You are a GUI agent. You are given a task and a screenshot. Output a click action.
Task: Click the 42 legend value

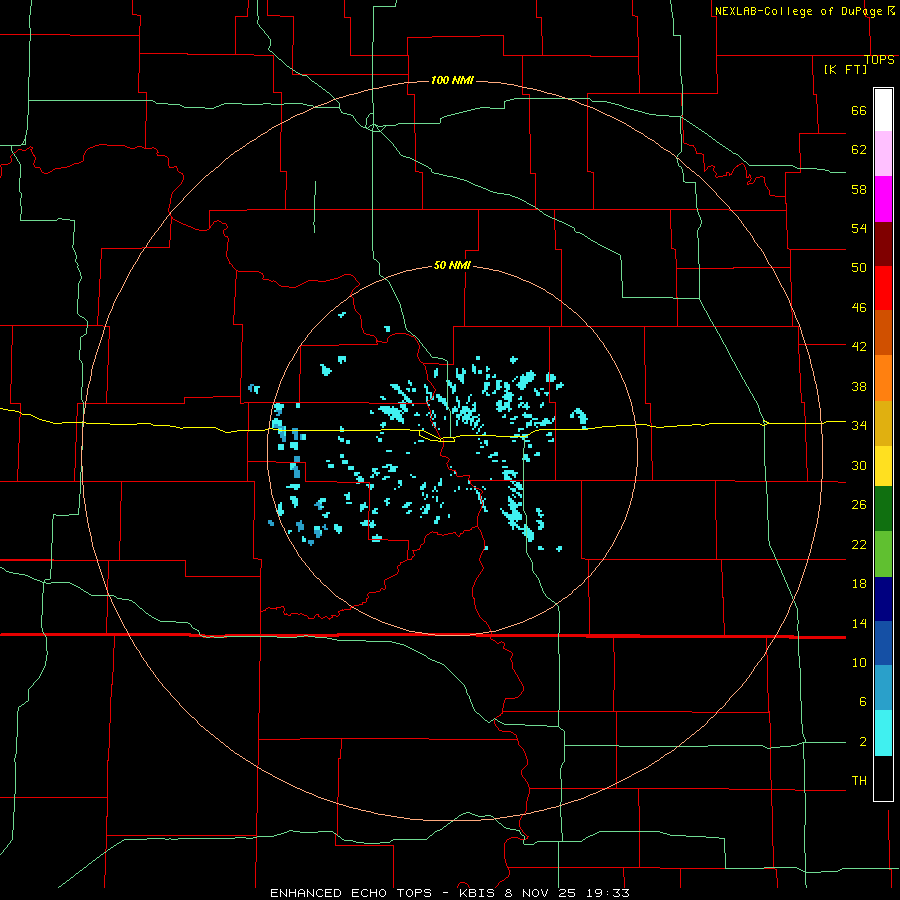coord(859,347)
